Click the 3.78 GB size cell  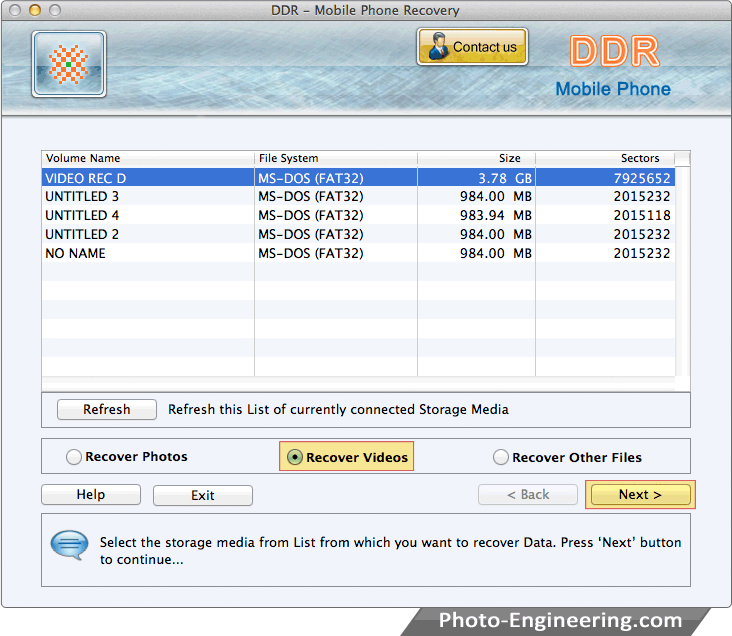[x=477, y=178]
